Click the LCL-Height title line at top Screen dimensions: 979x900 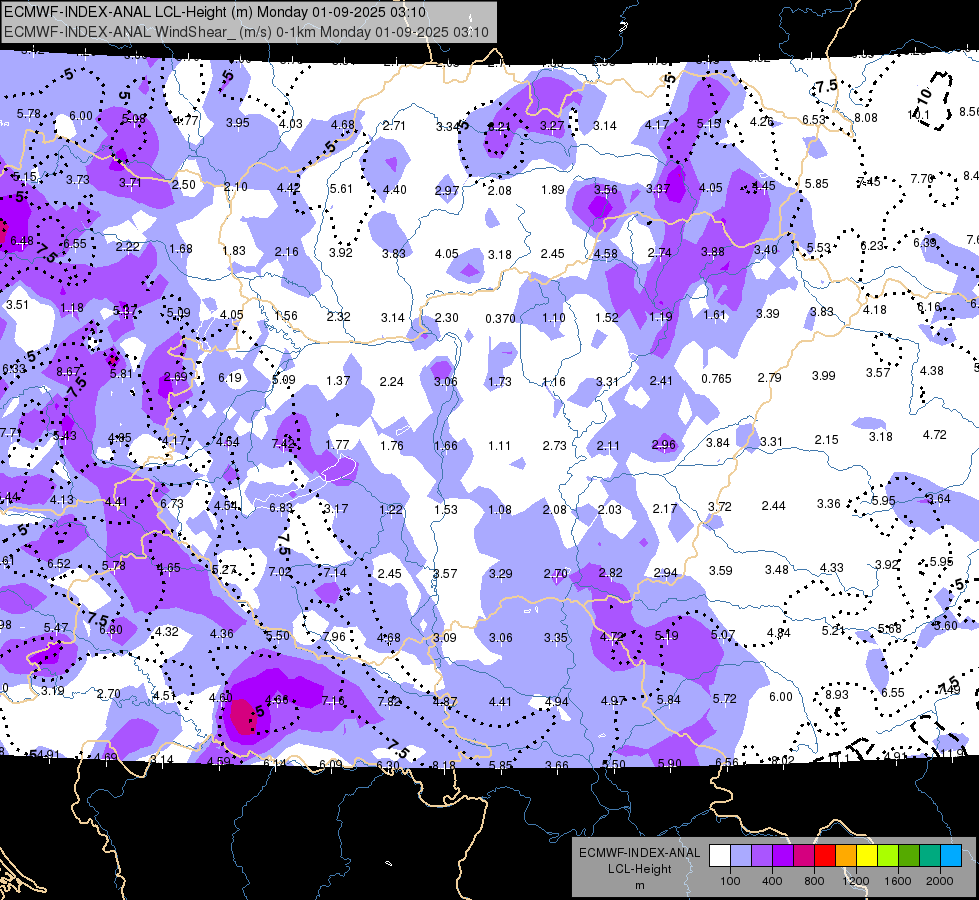pos(215,12)
